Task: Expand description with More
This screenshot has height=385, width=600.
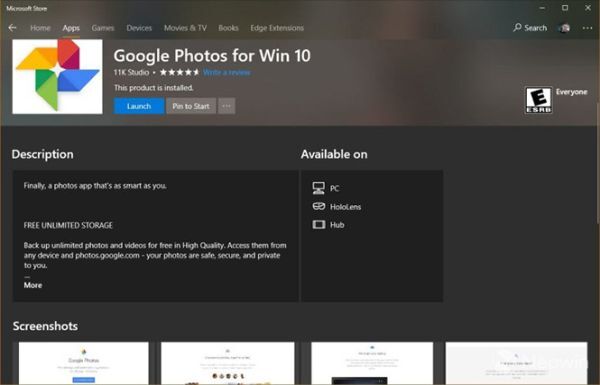Action: (x=33, y=285)
